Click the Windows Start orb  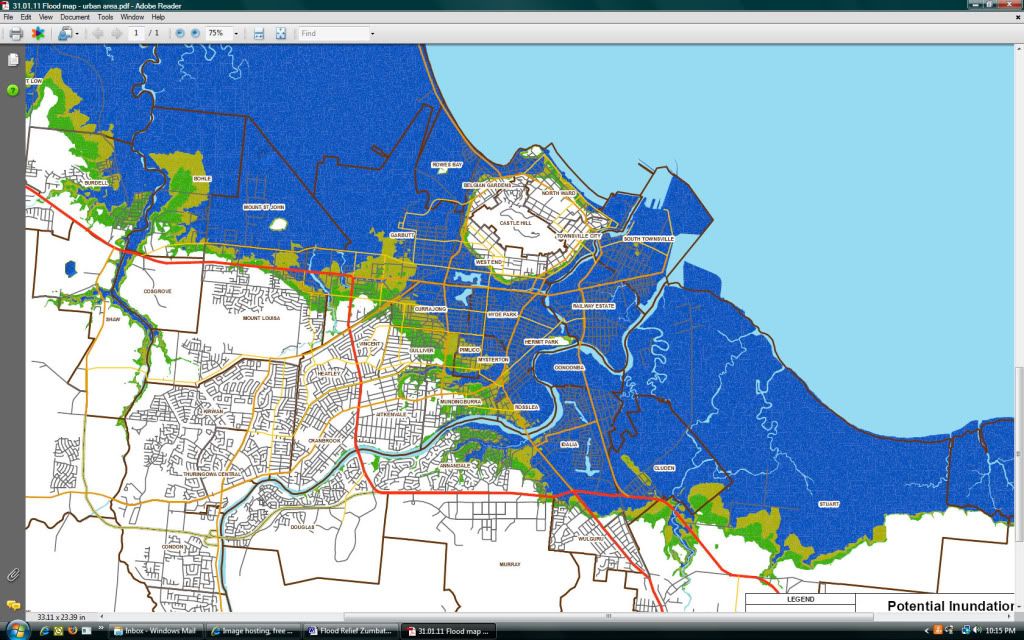coord(16,630)
